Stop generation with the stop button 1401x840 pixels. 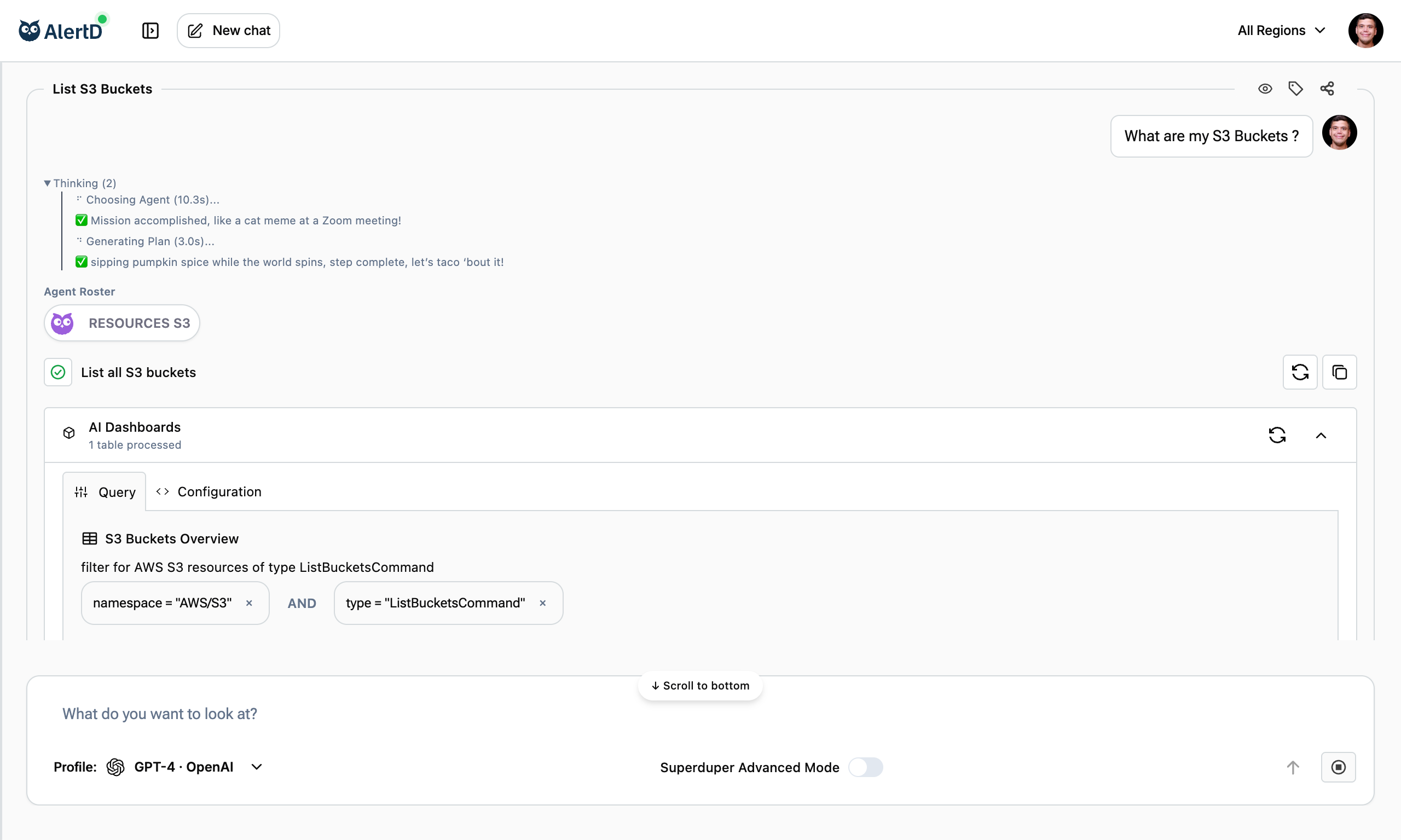[x=1338, y=768]
